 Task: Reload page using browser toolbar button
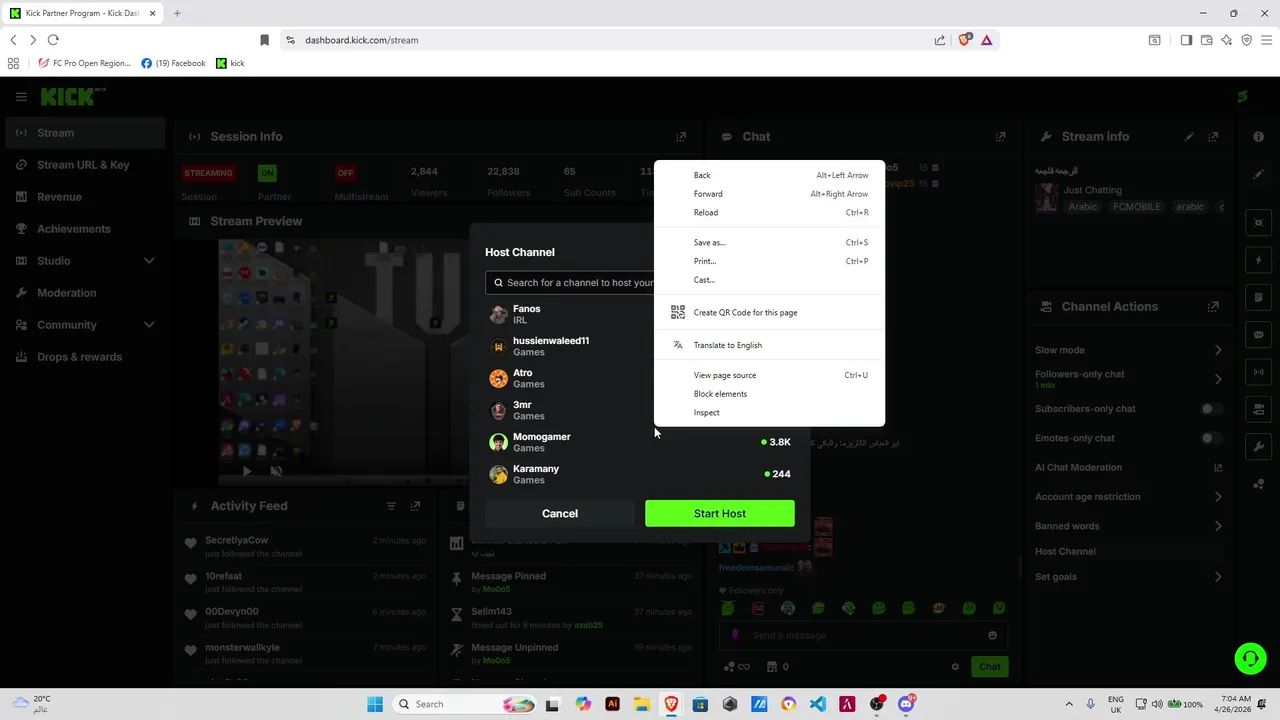pyautogui.click(x=53, y=40)
